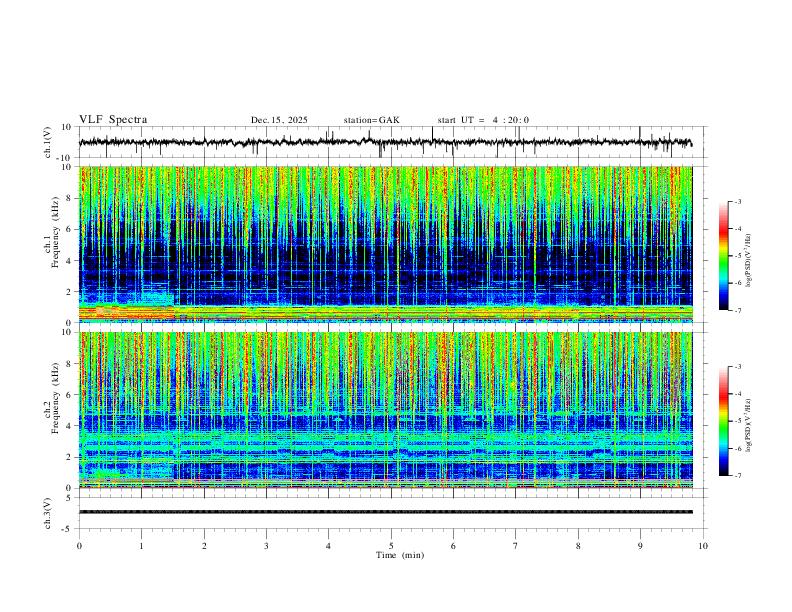Click the "start UT = 4 :20: 0" text

pyautogui.click(x=483, y=120)
